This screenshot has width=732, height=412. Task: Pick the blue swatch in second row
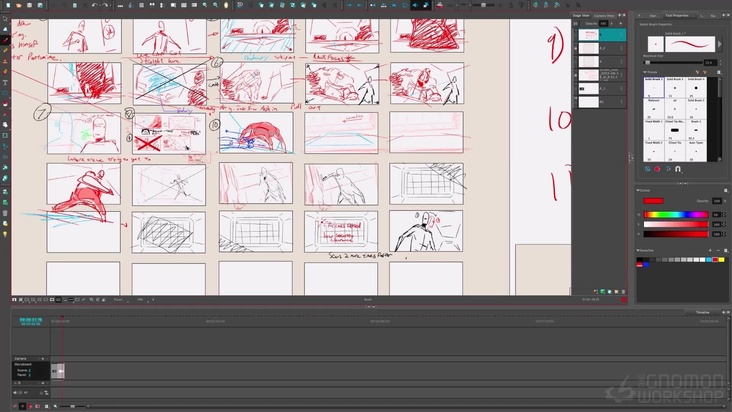[646, 265]
